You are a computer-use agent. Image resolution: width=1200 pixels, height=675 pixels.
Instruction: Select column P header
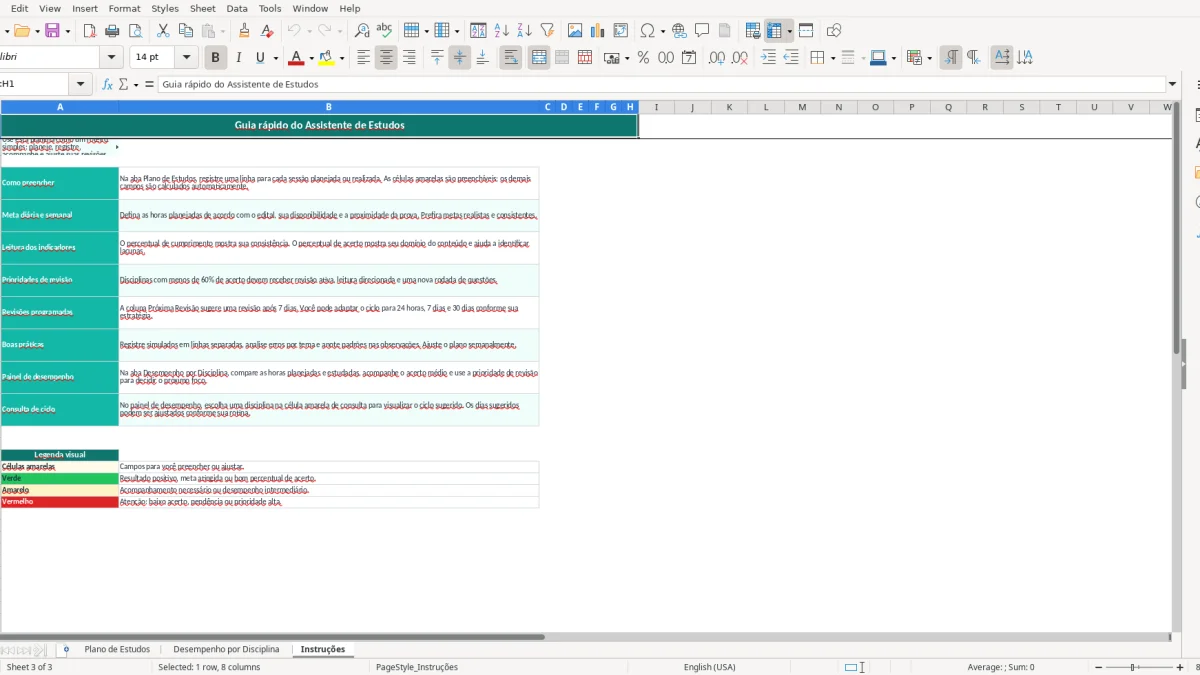tap(912, 107)
